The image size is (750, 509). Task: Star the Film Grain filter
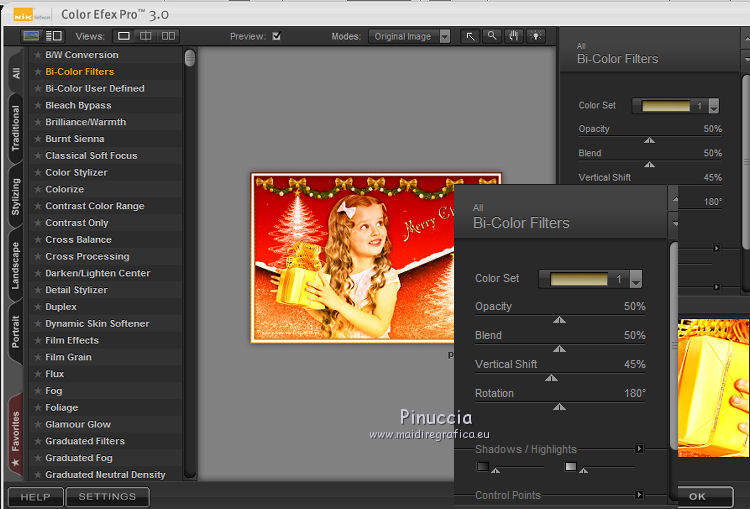[x=38, y=357]
